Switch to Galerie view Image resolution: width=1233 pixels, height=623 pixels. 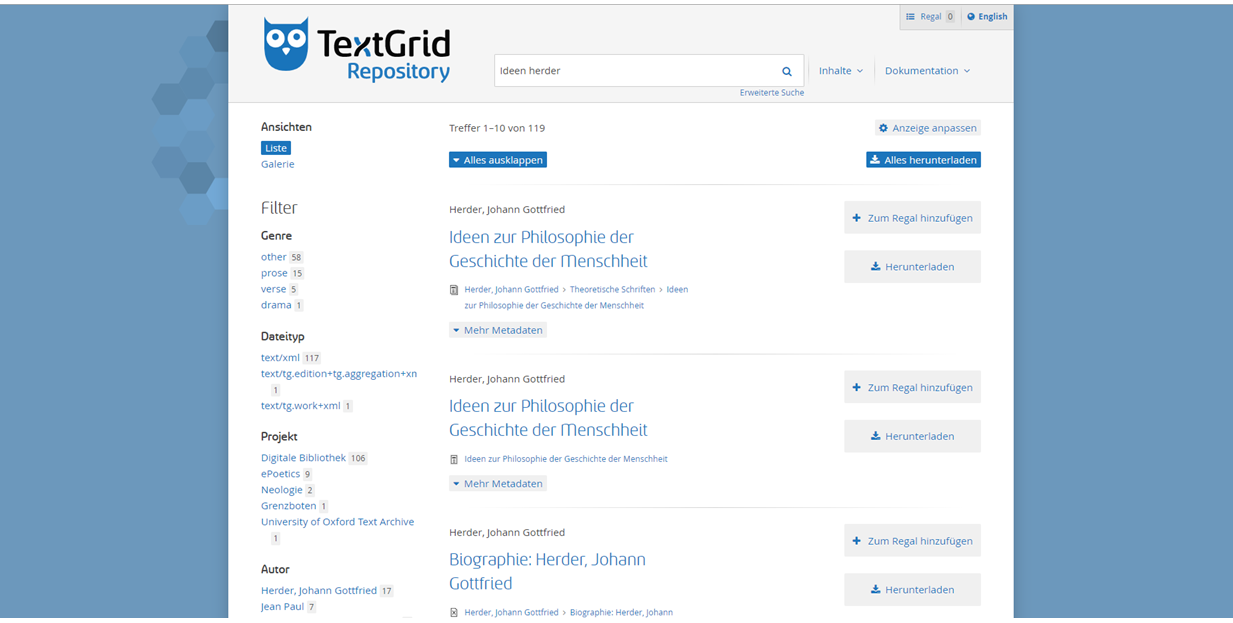point(277,164)
